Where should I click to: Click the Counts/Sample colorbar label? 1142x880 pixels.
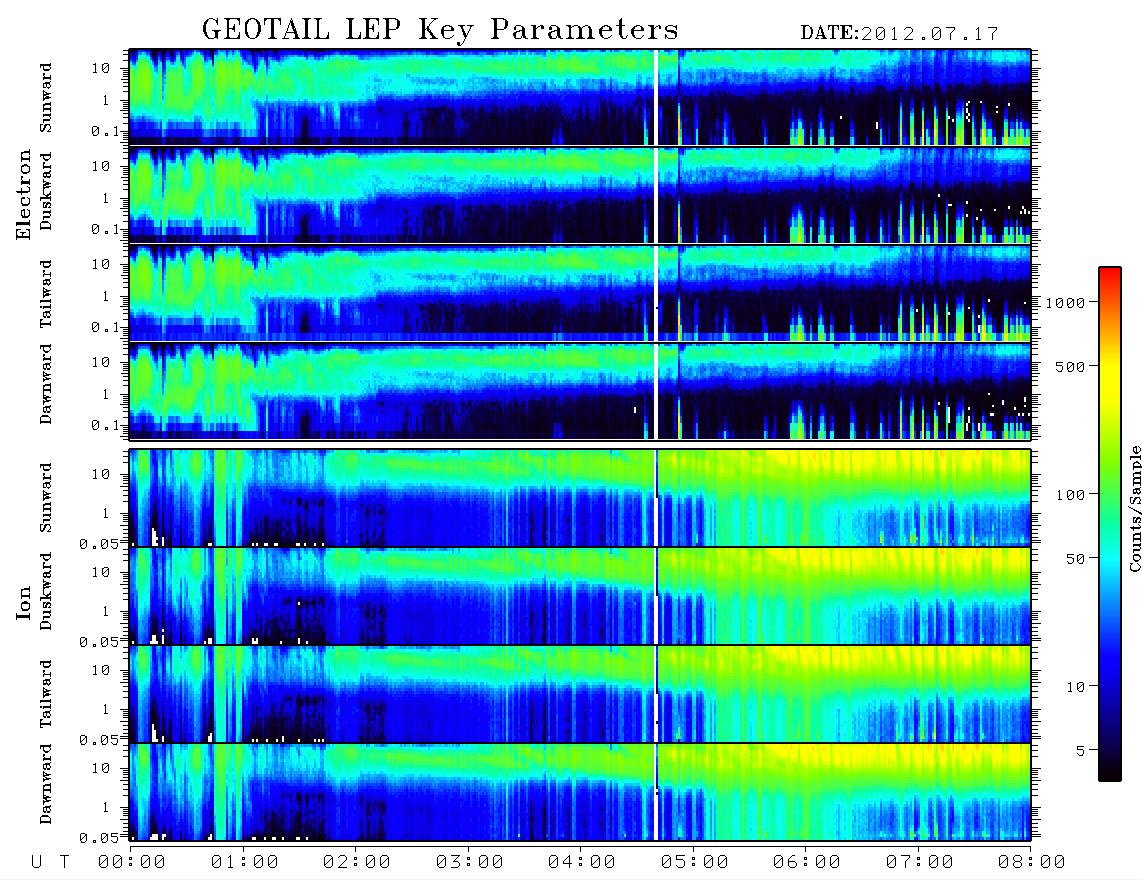point(1134,508)
